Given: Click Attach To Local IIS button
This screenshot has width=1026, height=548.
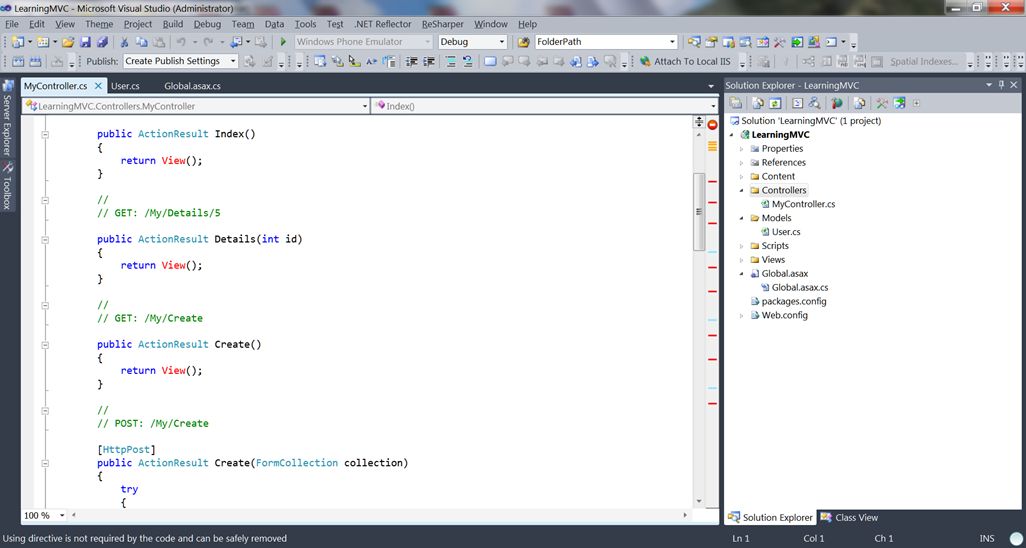Looking at the screenshot, I should [685, 61].
